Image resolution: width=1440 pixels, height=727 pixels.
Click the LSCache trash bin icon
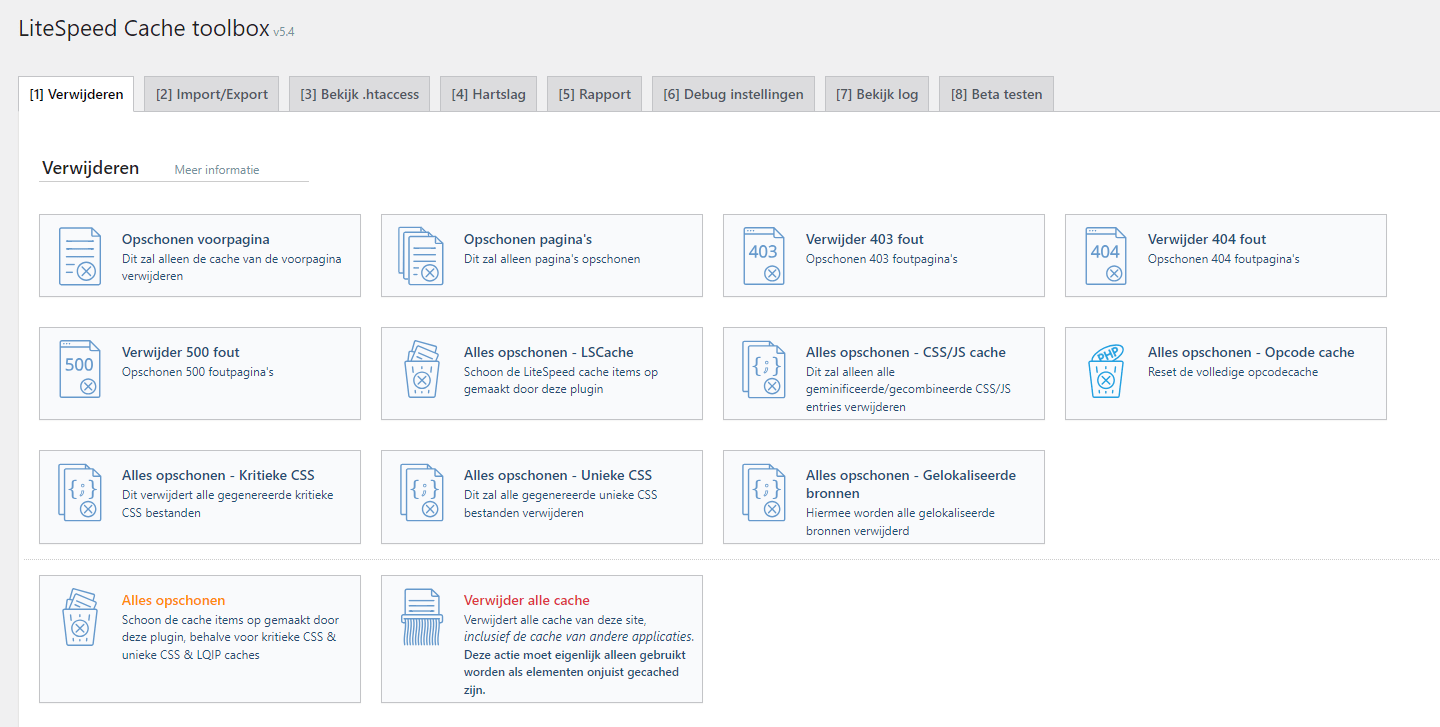tap(422, 373)
